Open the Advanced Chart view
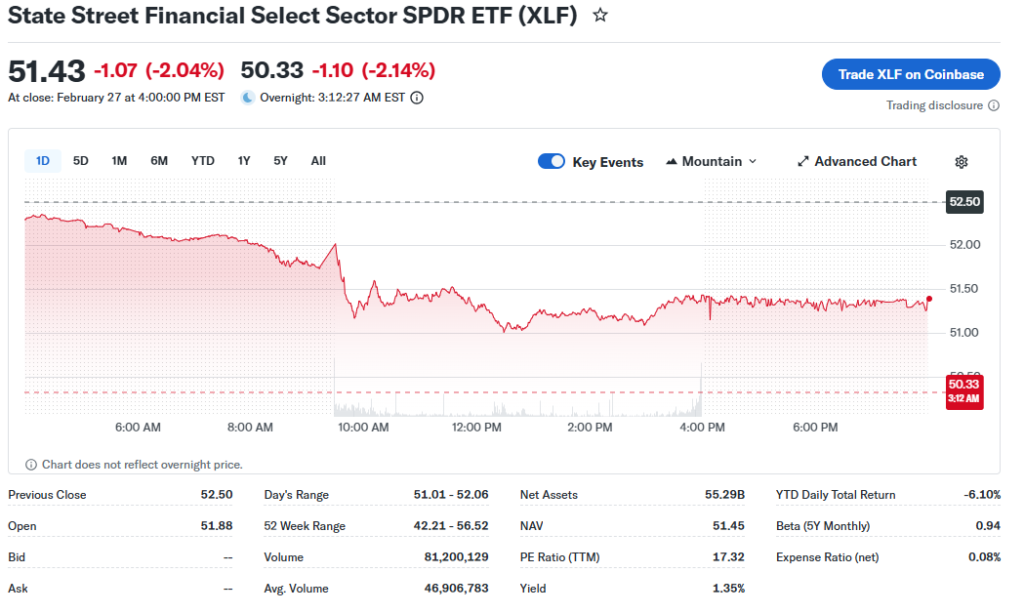 857,162
